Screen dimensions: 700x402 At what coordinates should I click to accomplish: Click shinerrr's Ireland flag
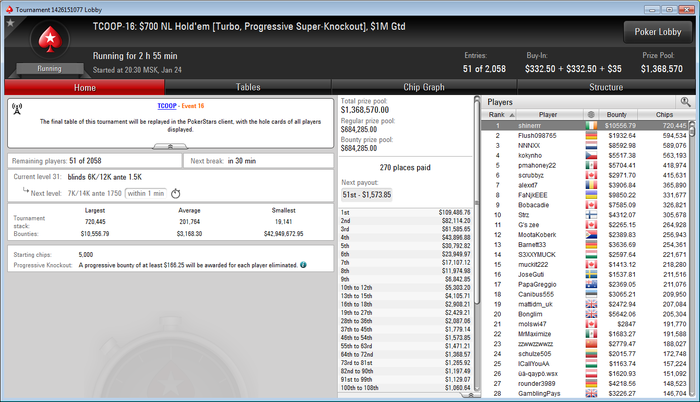(x=591, y=126)
